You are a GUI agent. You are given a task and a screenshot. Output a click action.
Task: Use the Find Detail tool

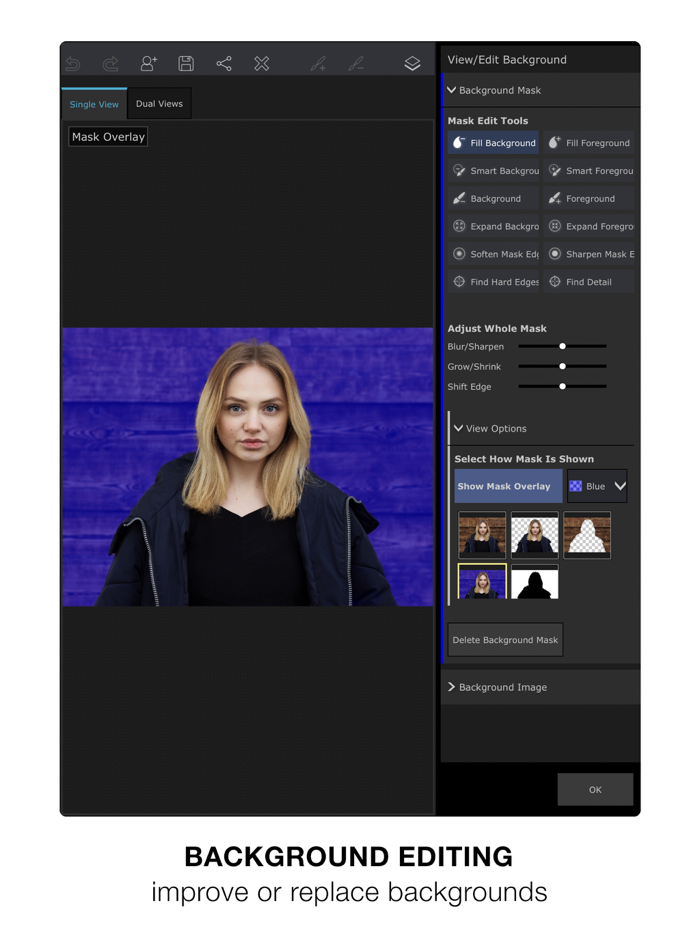click(x=589, y=282)
